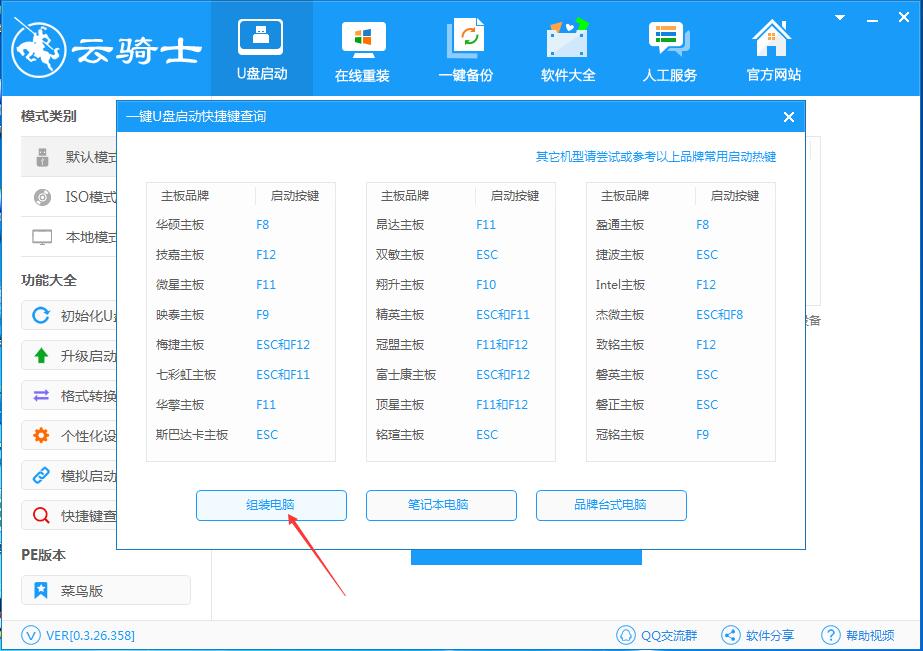Click the 翔升主板 row
923x651 pixels.
[x=460, y=285]
